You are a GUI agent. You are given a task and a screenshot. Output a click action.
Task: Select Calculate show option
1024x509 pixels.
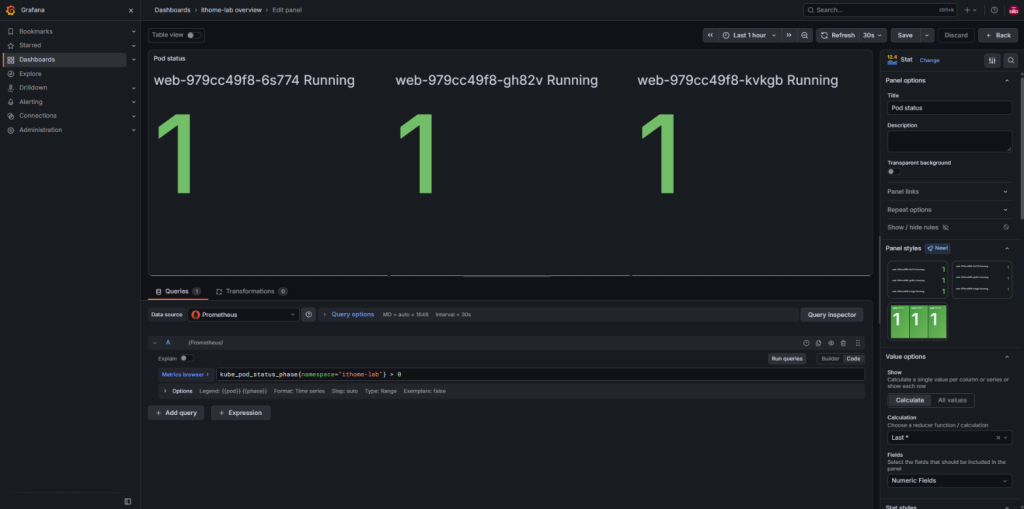(910, 400)
